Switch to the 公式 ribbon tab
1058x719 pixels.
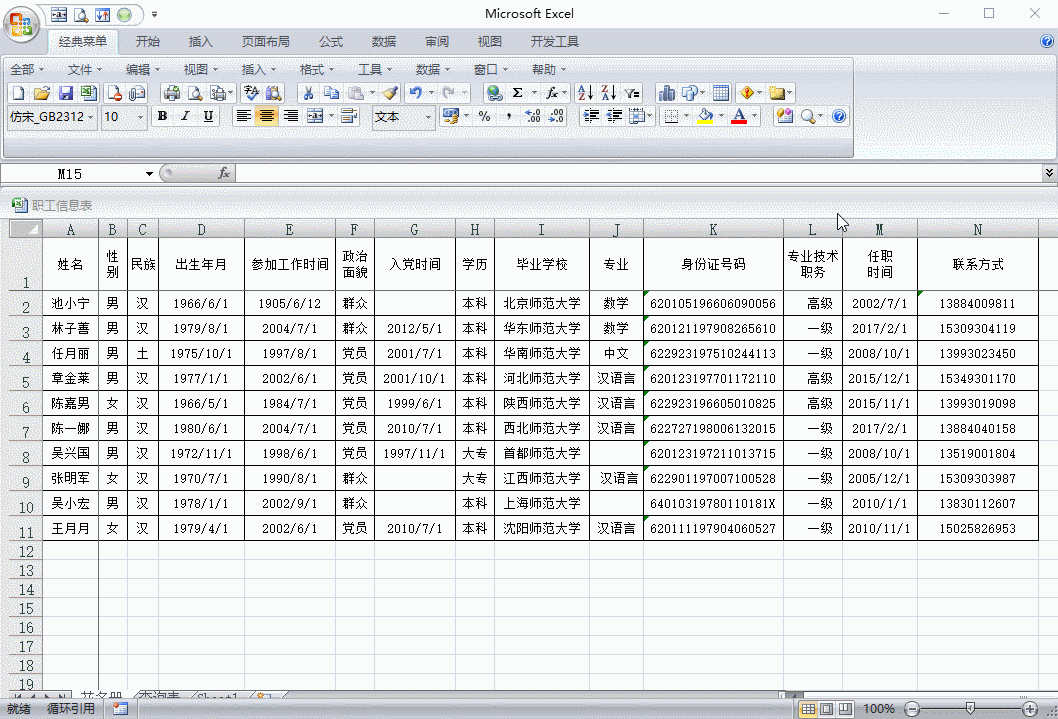tap(331, 42)
